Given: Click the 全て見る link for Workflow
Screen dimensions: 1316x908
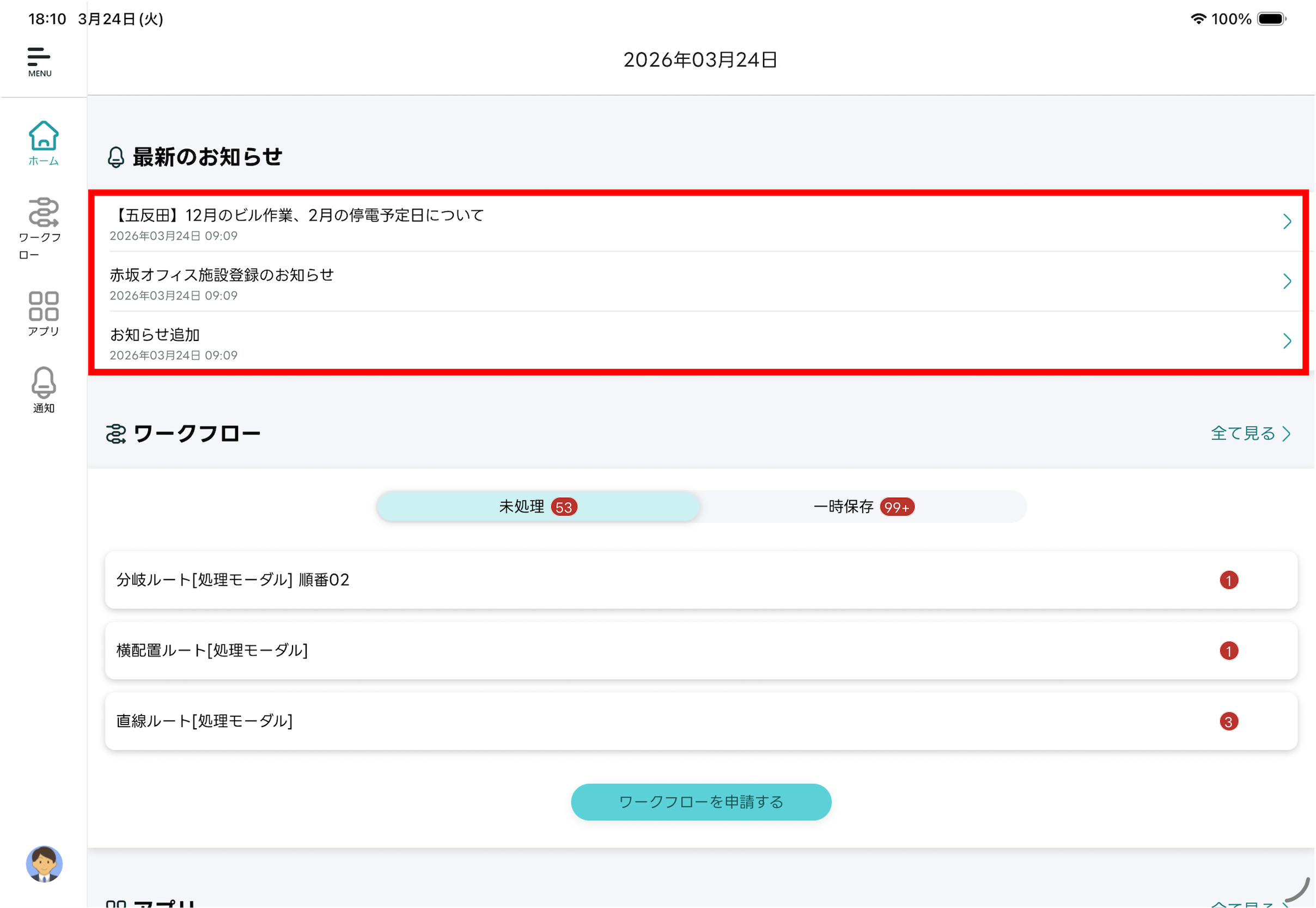Looking at the screenshot, I should point(1251,434).
